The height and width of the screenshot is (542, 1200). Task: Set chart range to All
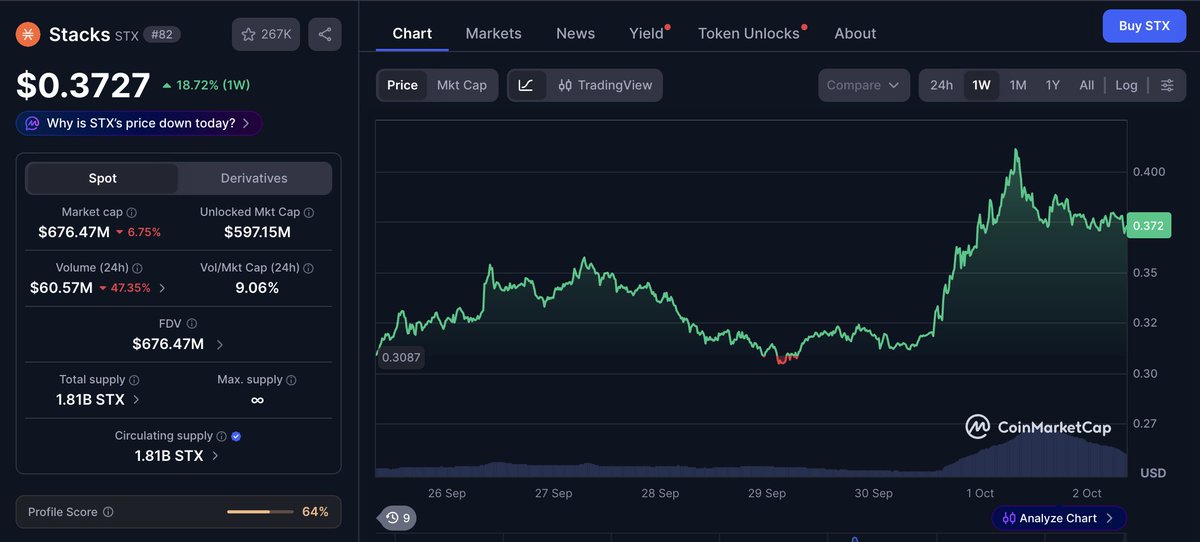[x=1087, y=85]
